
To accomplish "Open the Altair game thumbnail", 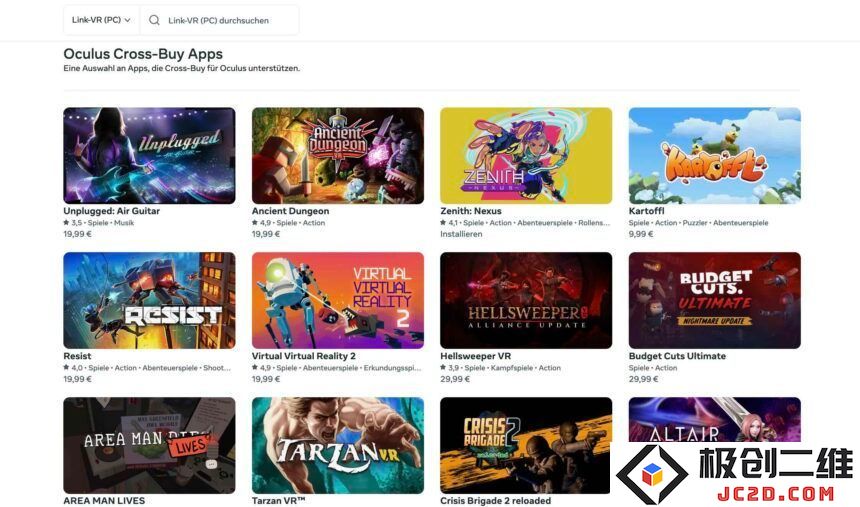I will pos(715,420).
